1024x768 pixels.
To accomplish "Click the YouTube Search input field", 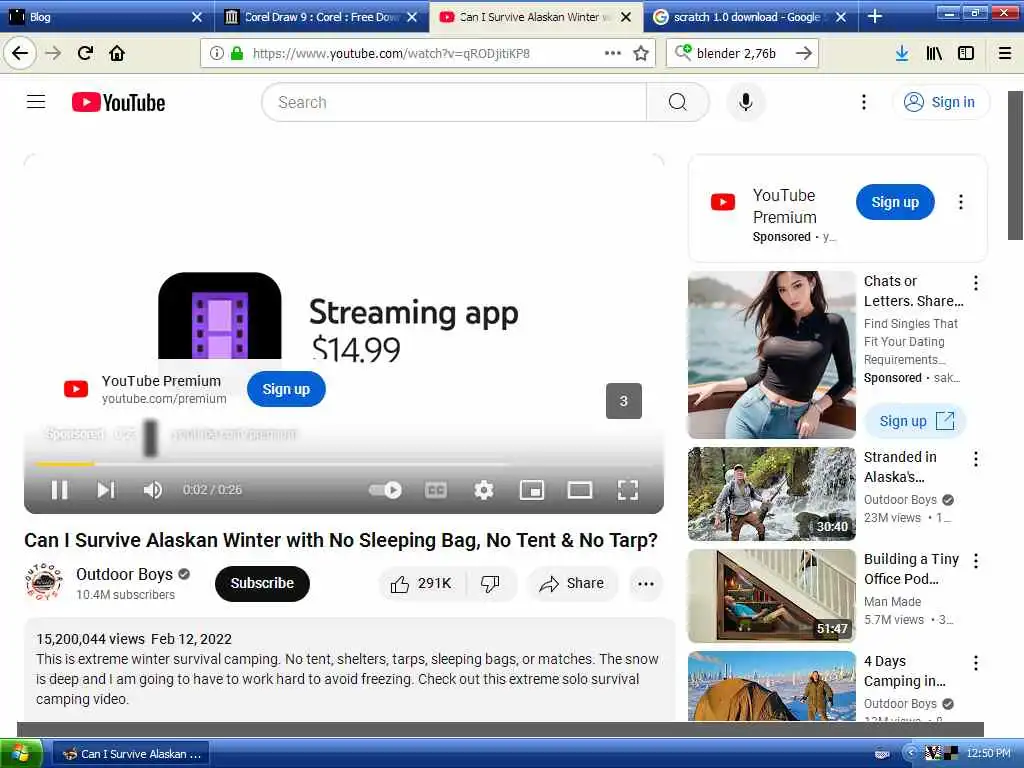I will (454, 102).
